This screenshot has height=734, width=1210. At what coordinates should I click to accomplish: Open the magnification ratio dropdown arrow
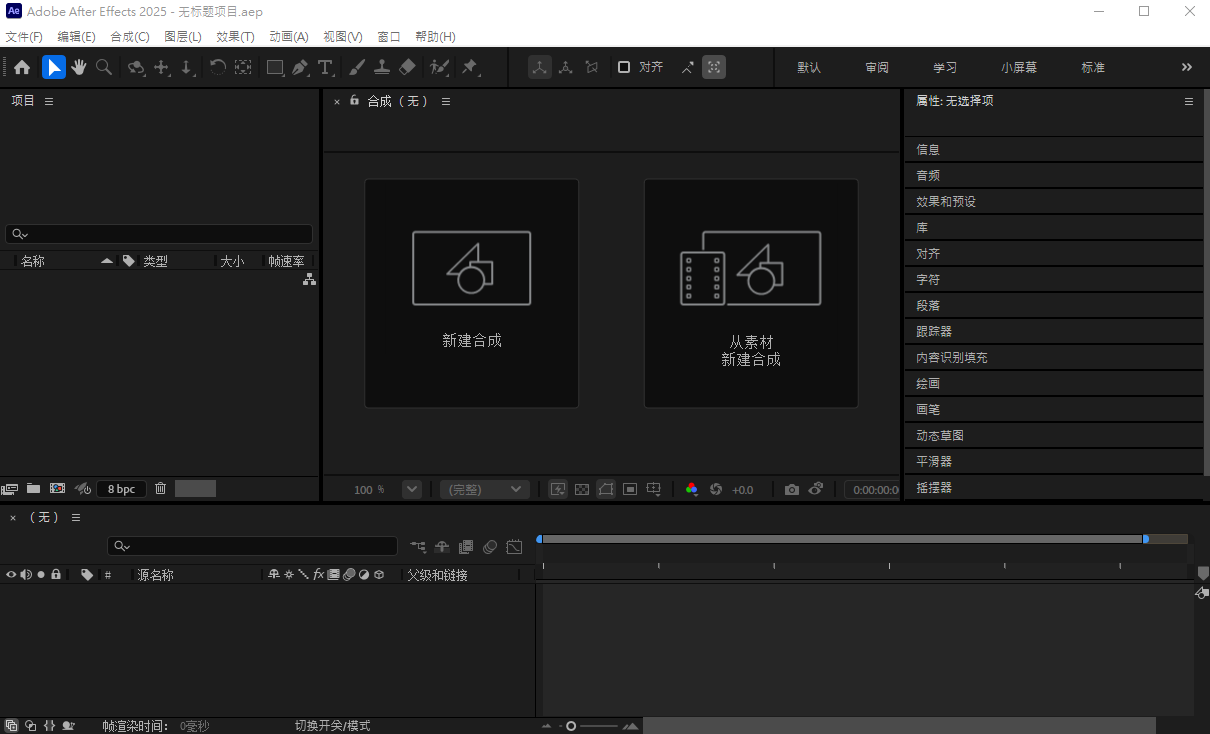click(x=412, y=489)
